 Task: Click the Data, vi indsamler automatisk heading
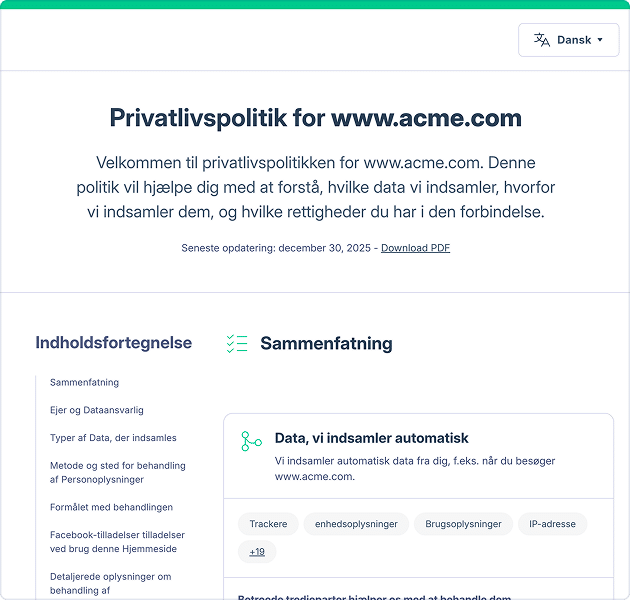click(371, 438)
